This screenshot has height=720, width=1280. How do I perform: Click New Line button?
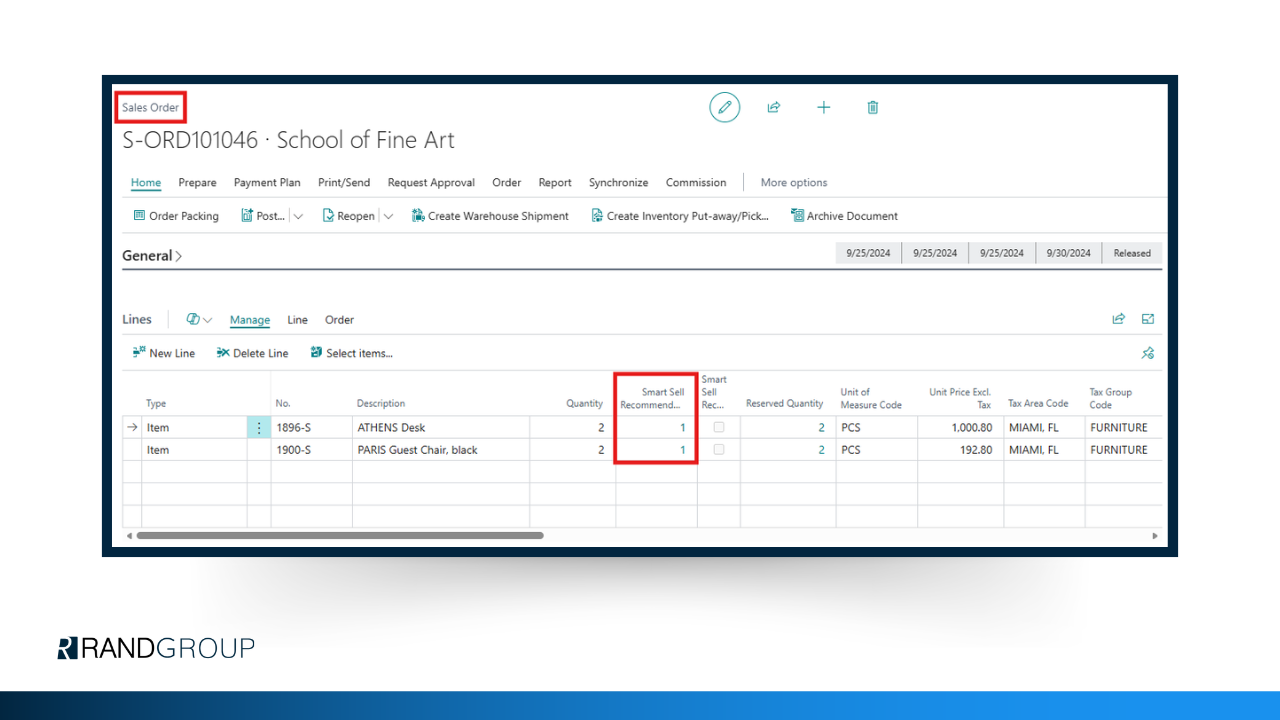click(x=164, y=353)
